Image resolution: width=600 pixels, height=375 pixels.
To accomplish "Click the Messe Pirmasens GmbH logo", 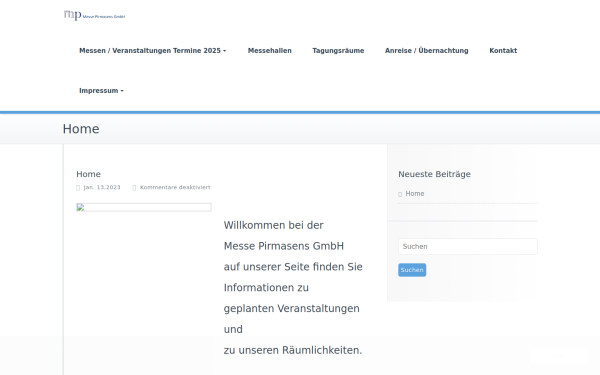I will (x=95, y=15).
